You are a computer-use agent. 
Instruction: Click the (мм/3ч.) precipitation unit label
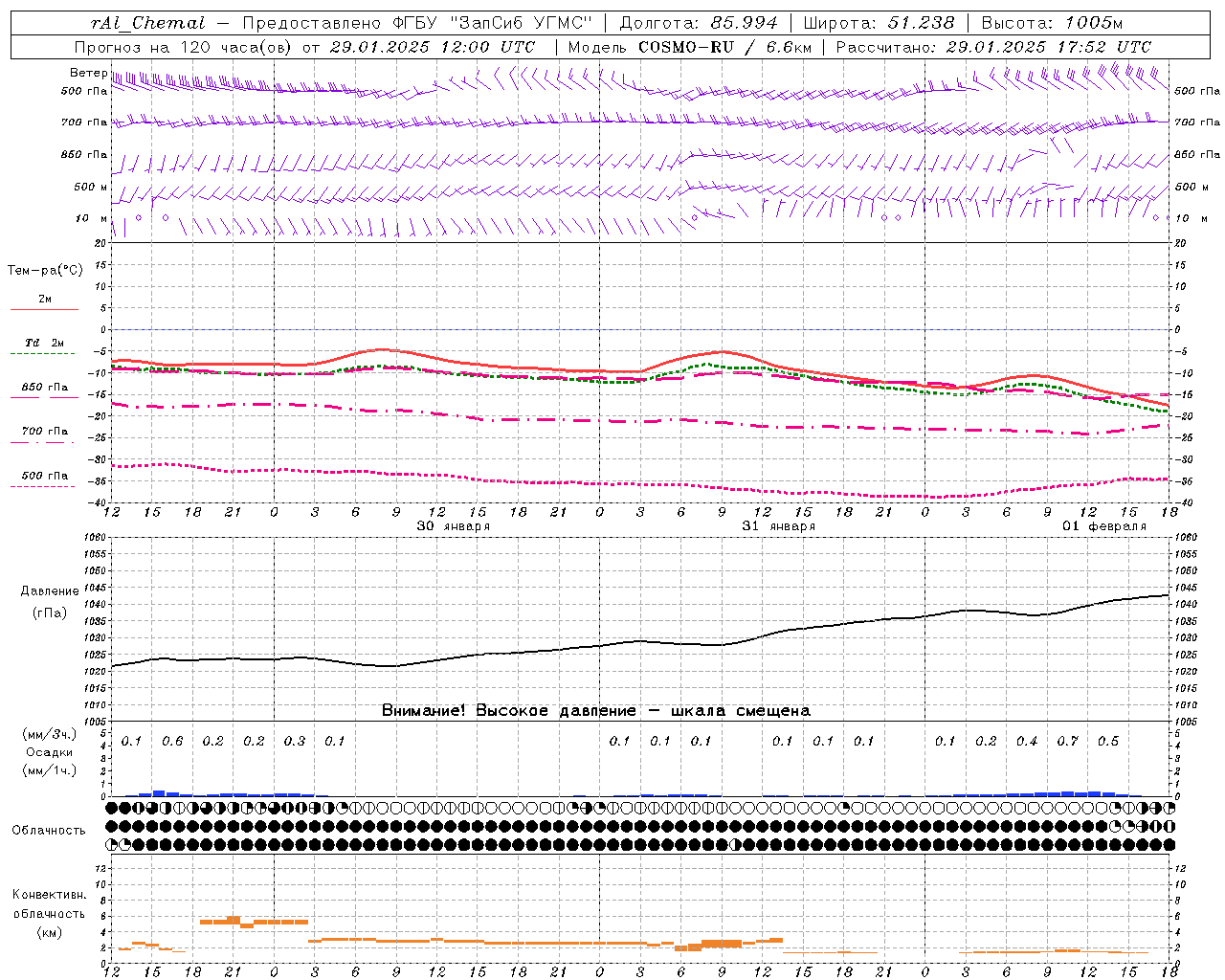(50, 734)
